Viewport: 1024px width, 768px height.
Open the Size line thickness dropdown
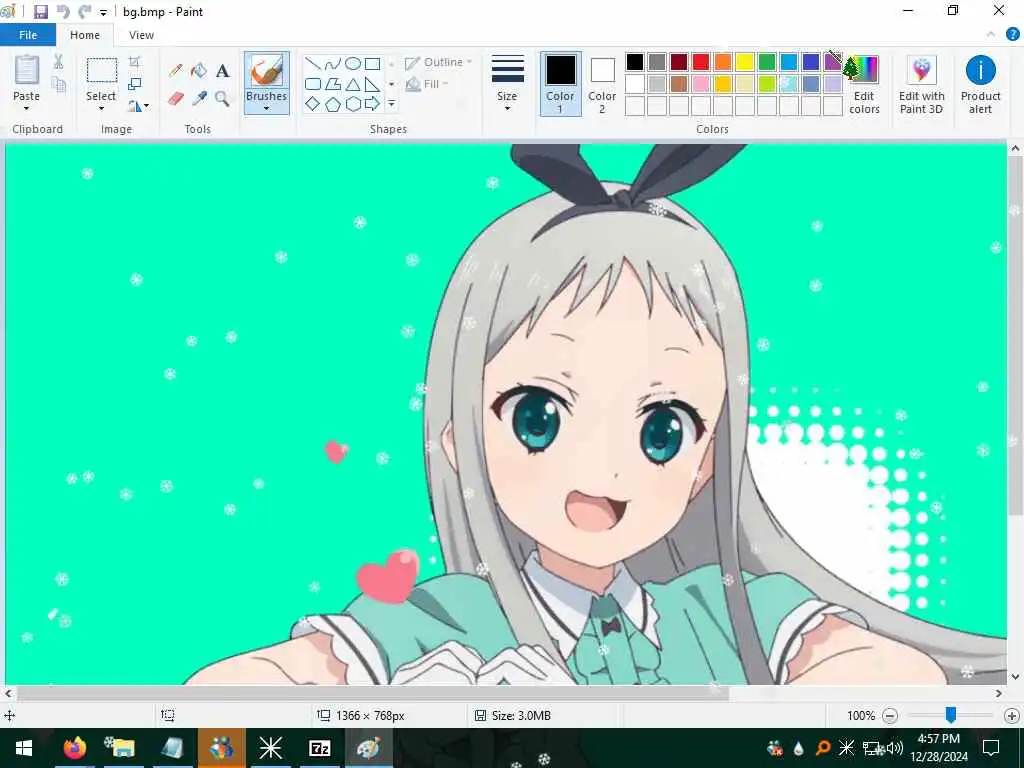click(507, 83)
